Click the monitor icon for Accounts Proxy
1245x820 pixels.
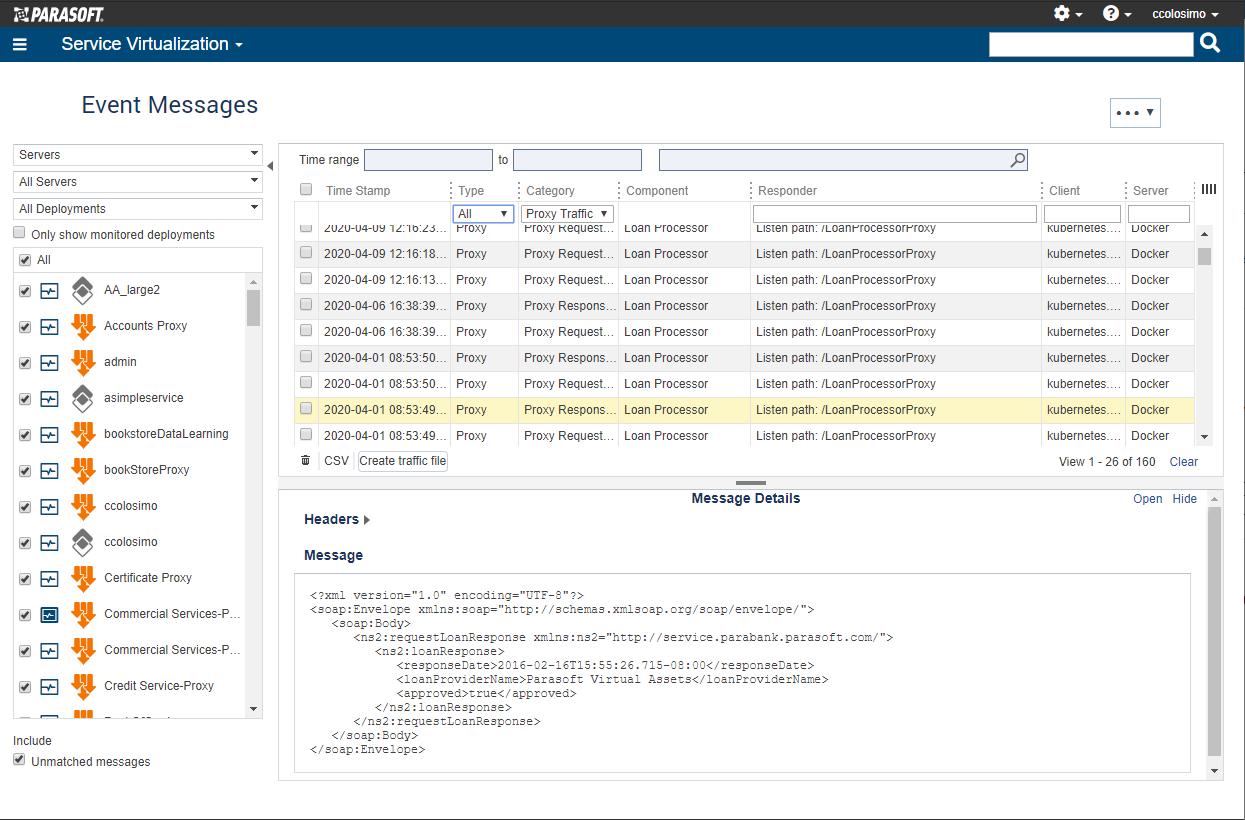pos(49,327)
